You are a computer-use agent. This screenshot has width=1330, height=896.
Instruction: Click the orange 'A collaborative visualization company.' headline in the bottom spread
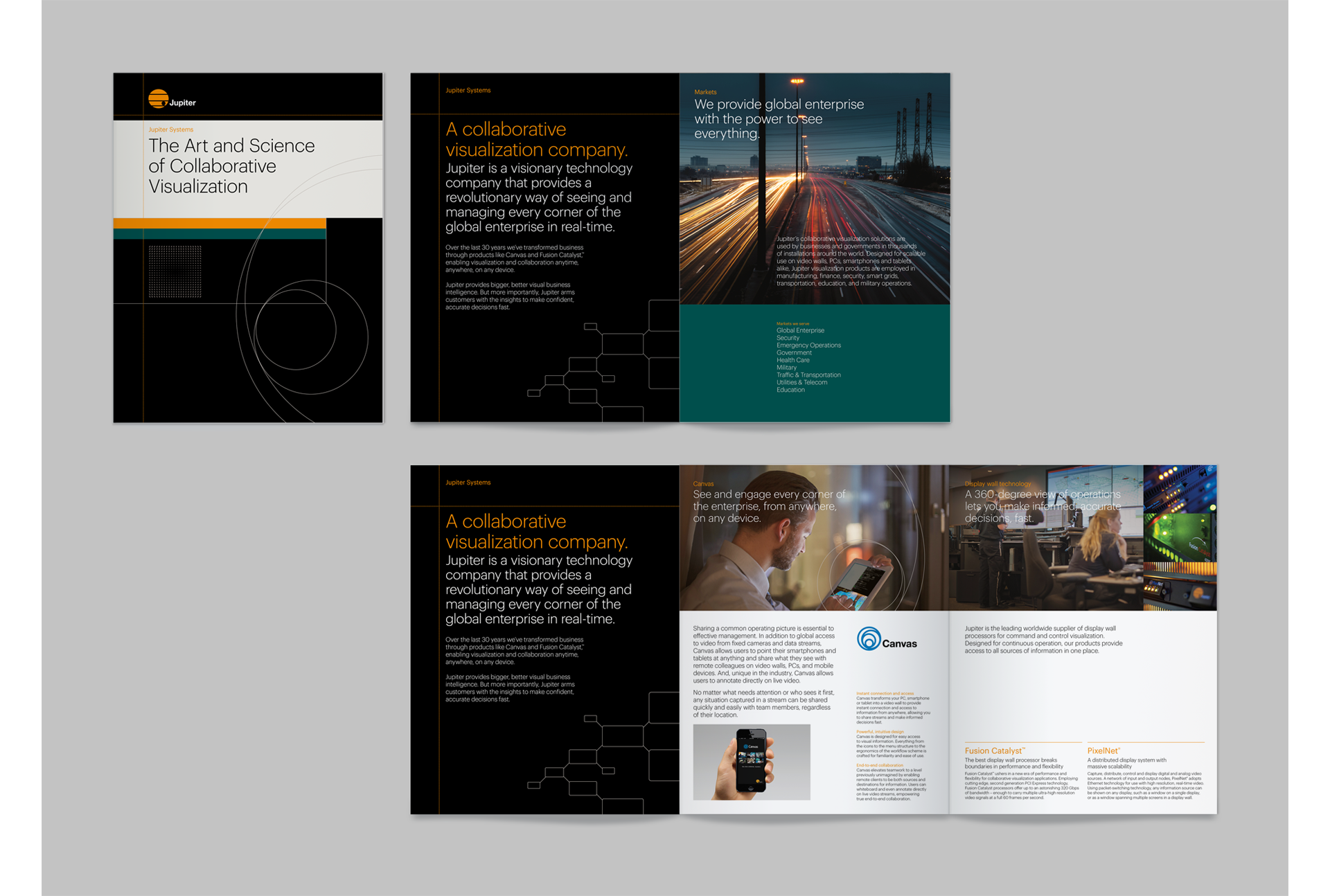coord(537,531)
